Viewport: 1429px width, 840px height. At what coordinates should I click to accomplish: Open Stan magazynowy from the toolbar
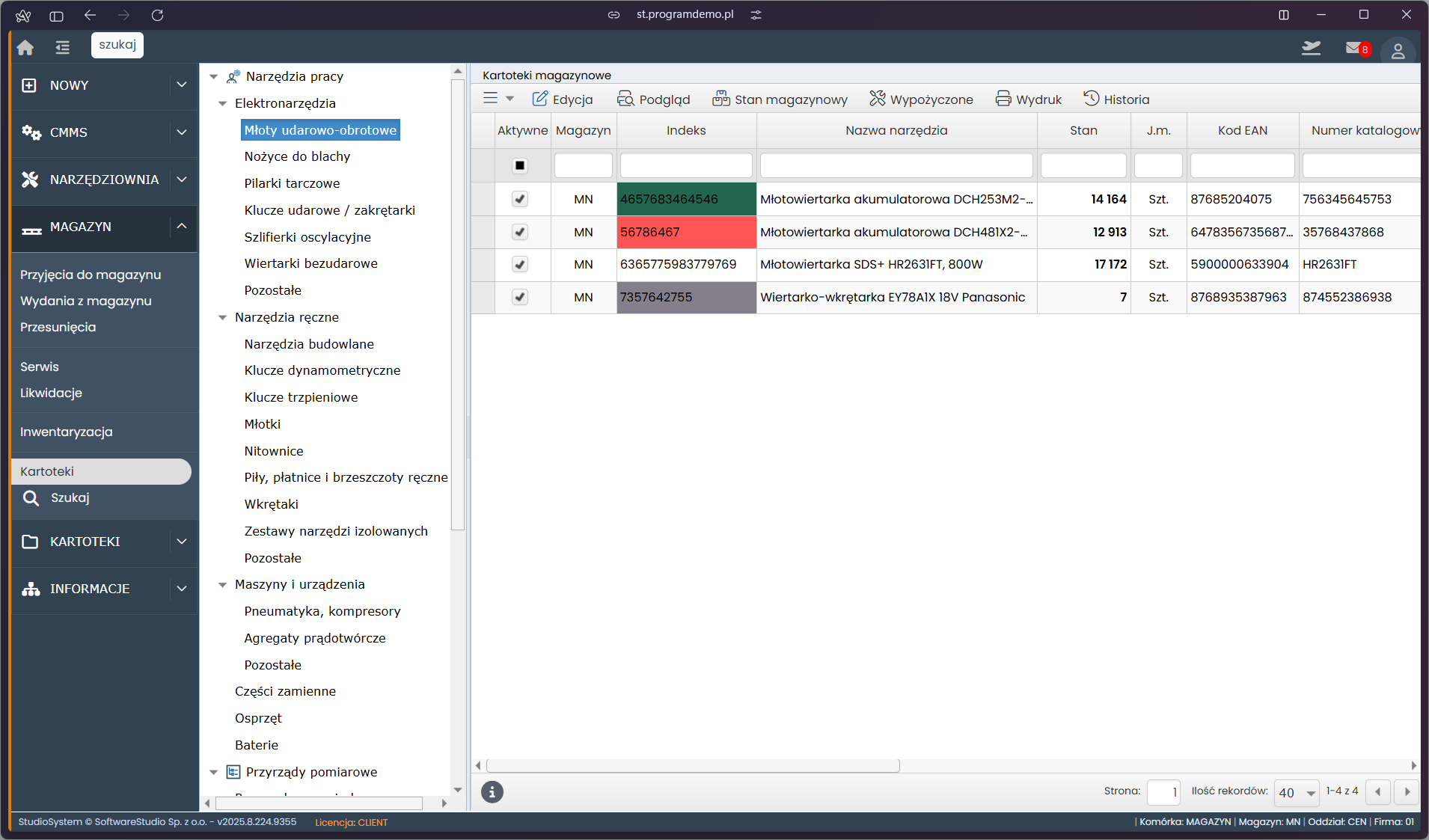[x=780, y=99]
